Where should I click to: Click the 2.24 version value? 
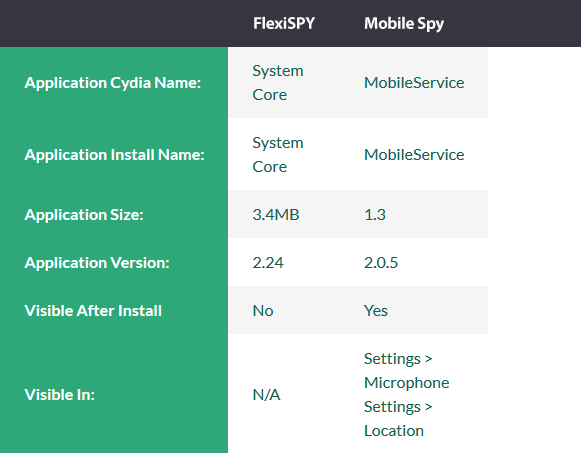click(268, 263)
